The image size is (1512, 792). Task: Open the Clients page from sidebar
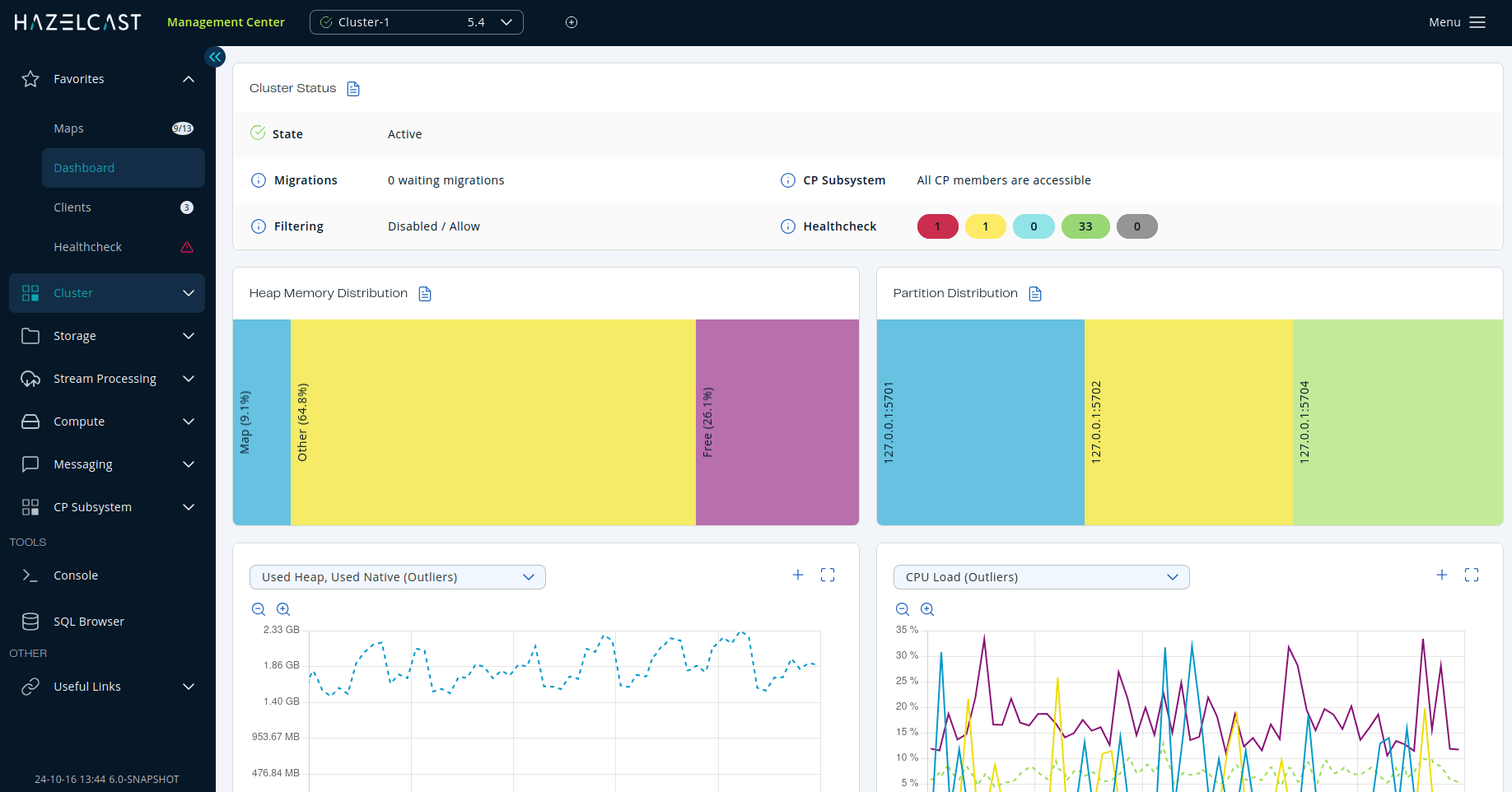pos(72,207)
